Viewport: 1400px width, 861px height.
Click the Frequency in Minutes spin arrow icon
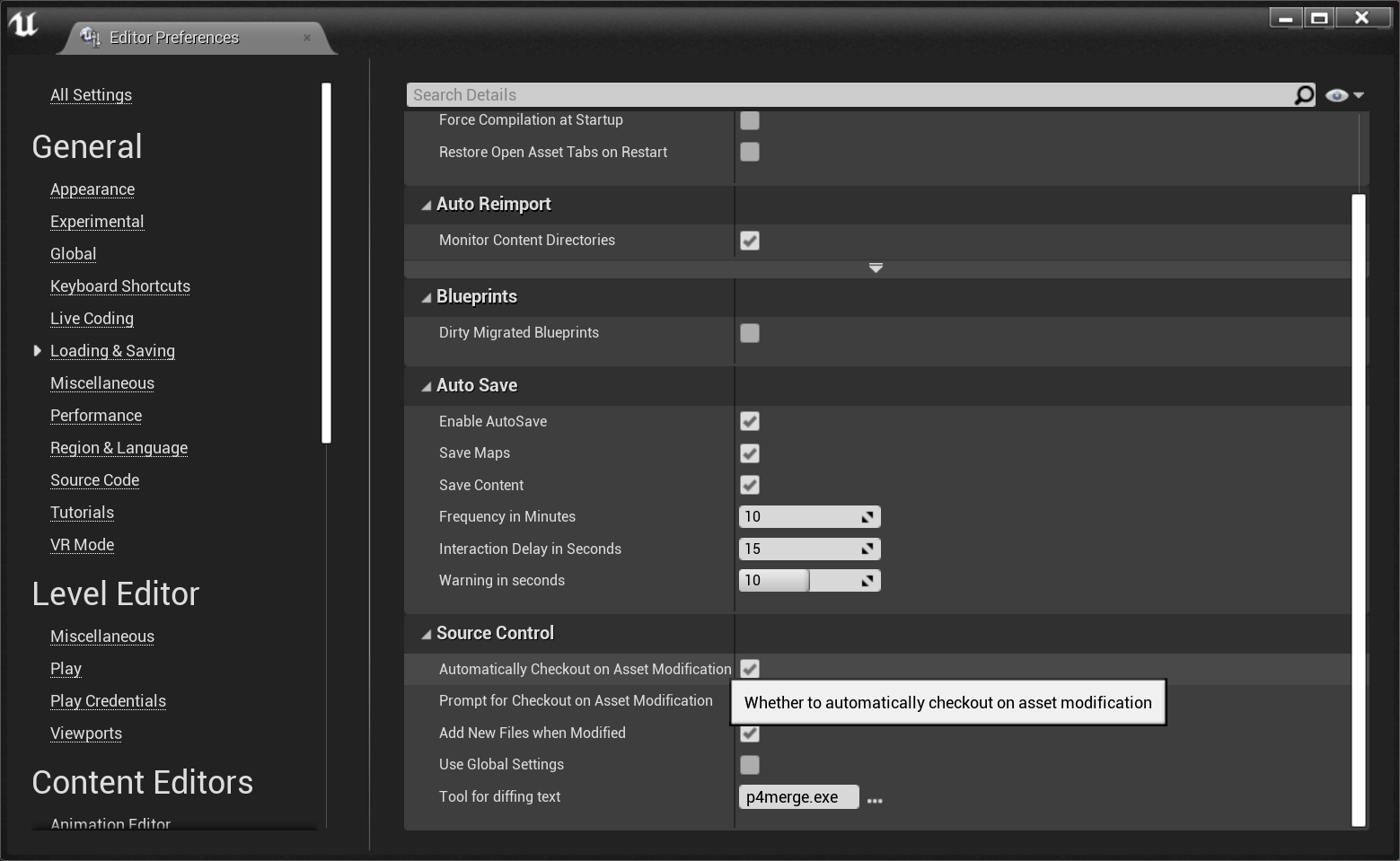(867, 517)
